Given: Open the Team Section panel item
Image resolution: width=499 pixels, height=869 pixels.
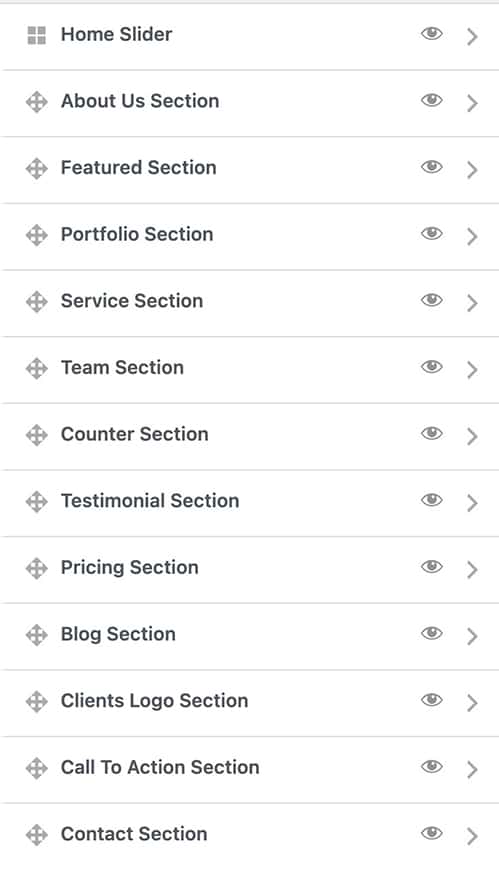Looking at the screenshot, I should click(x=250, y=370).
